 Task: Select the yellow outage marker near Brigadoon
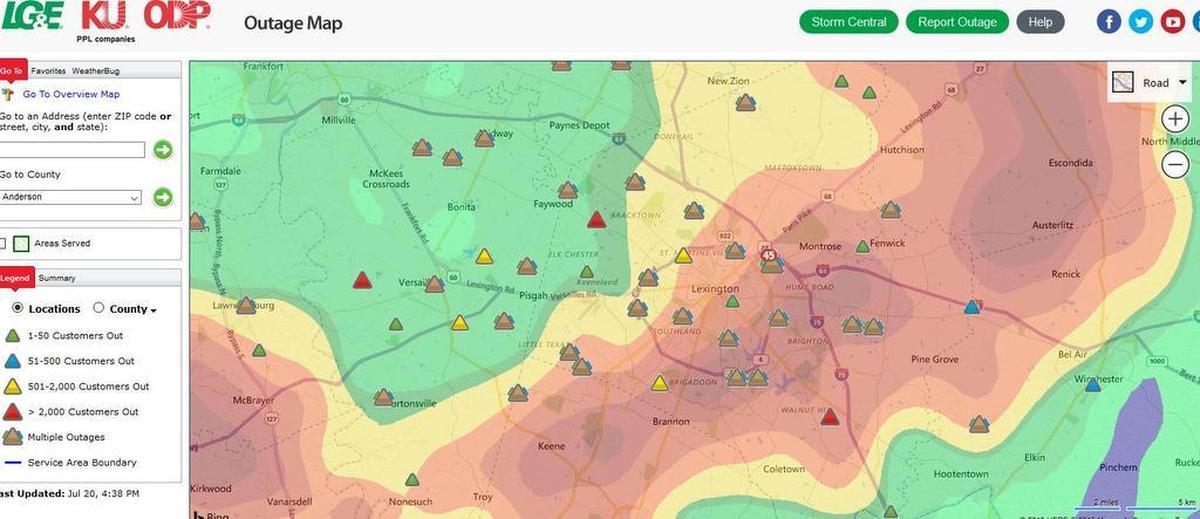659,383
